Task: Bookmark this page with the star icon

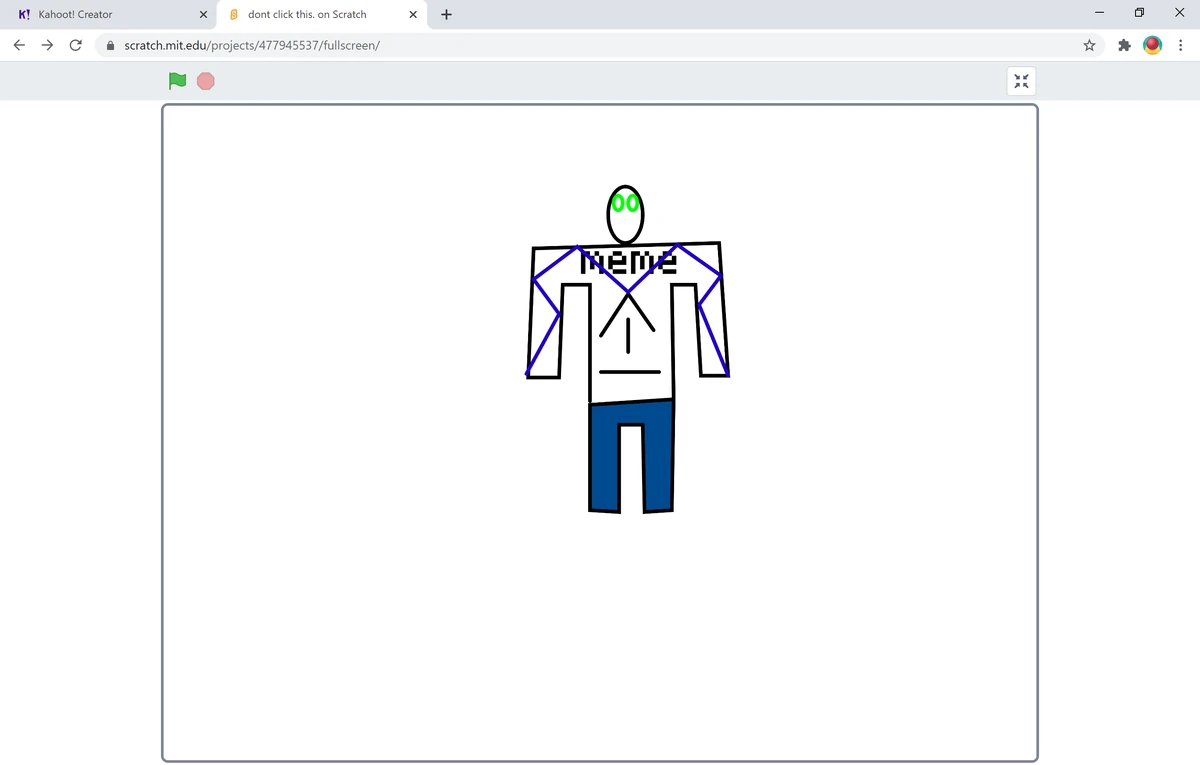Action: tap(1089, 45)
